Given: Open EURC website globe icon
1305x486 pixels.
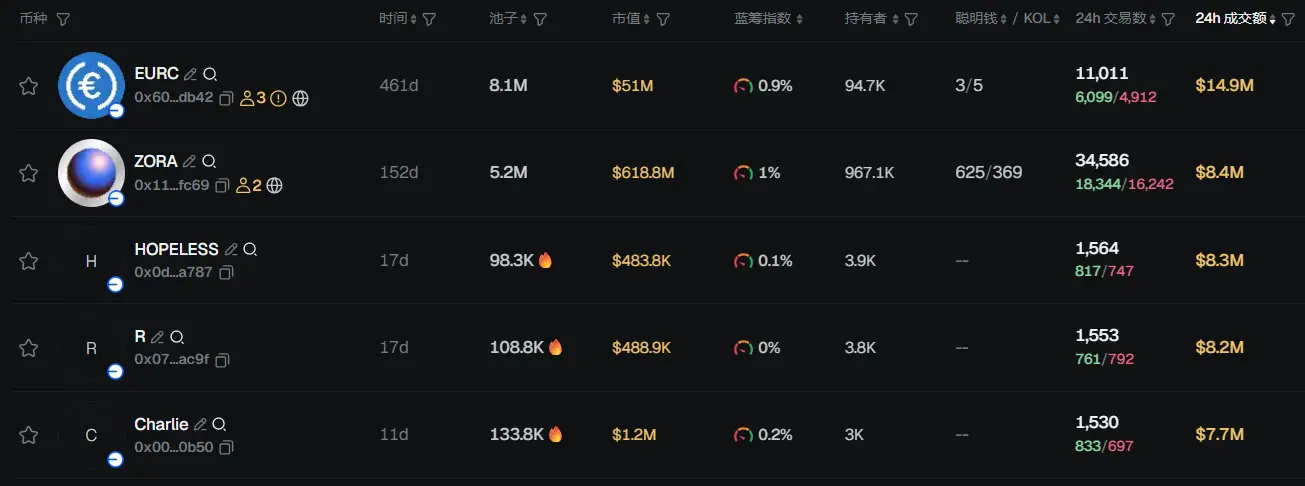Looking at the screenshot, I should coord(300,98).
